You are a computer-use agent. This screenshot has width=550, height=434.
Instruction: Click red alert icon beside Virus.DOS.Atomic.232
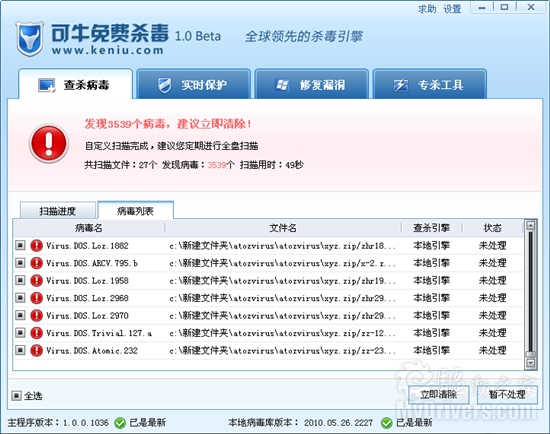(36, 350)
